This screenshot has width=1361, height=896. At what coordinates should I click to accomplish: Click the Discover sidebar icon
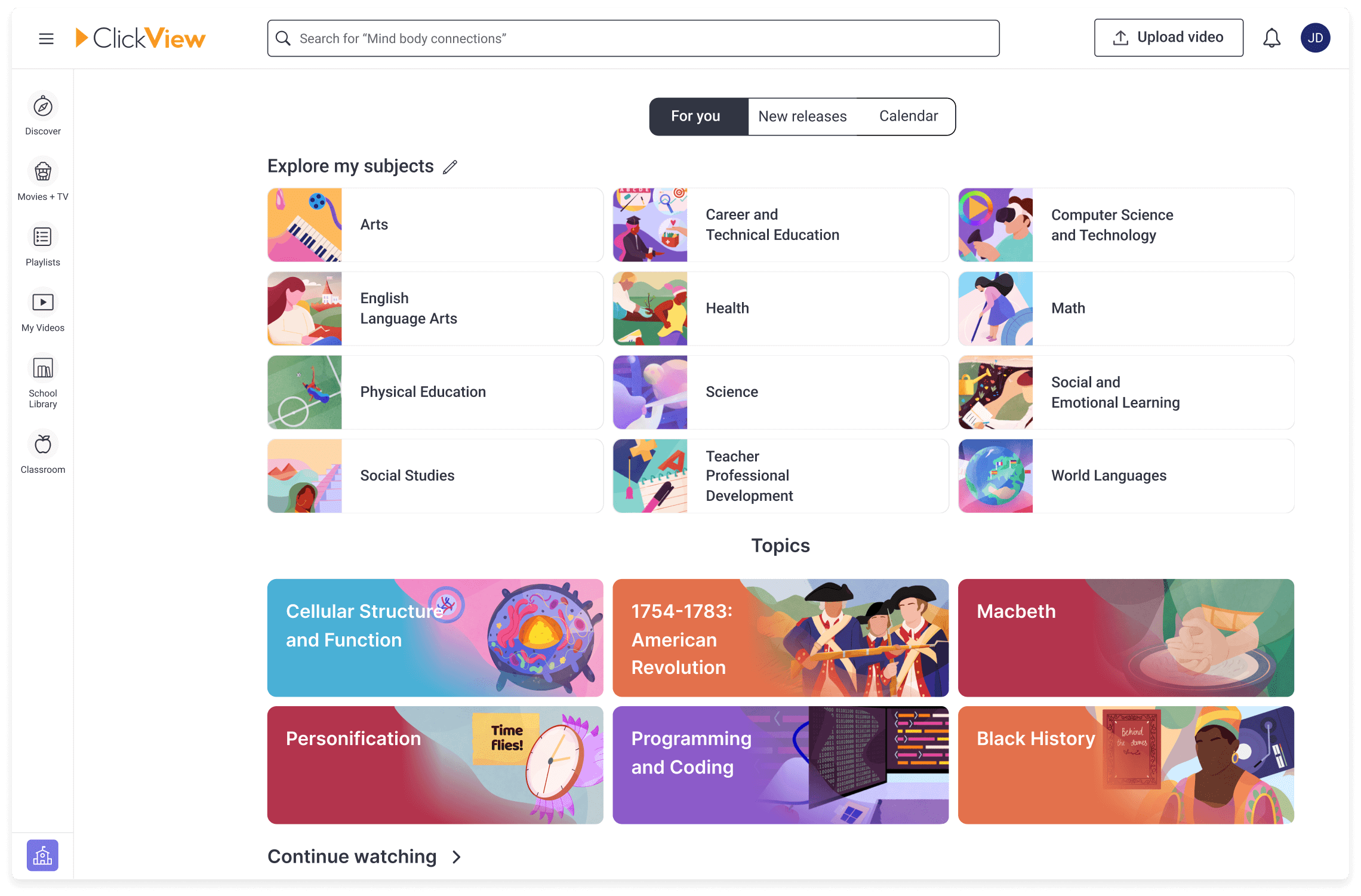pyautogui.click(x=43, y=107)
